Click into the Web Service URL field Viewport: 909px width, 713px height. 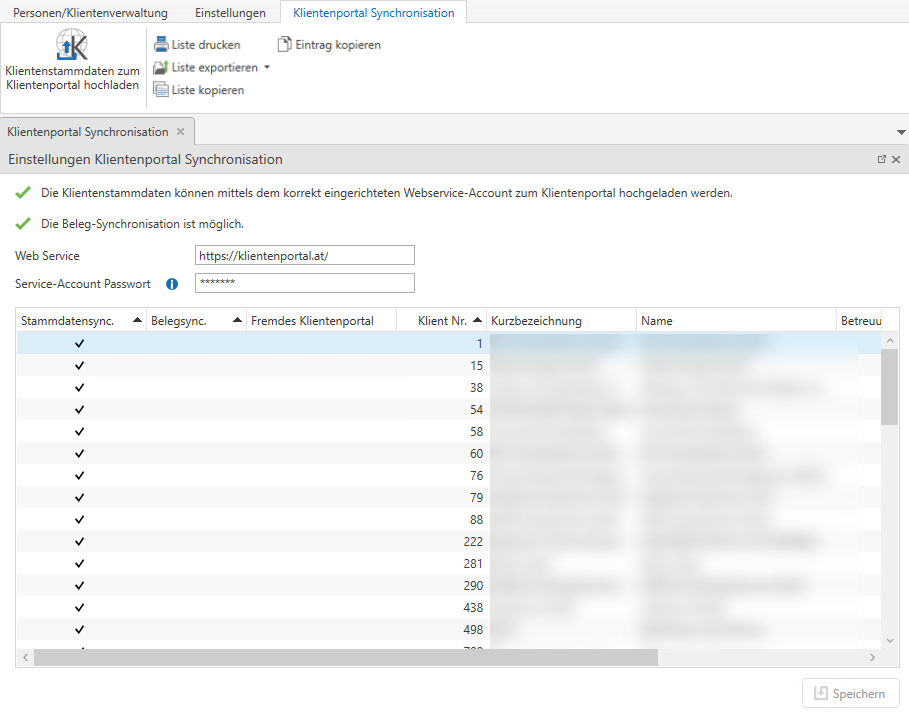(x=304, y=256)
